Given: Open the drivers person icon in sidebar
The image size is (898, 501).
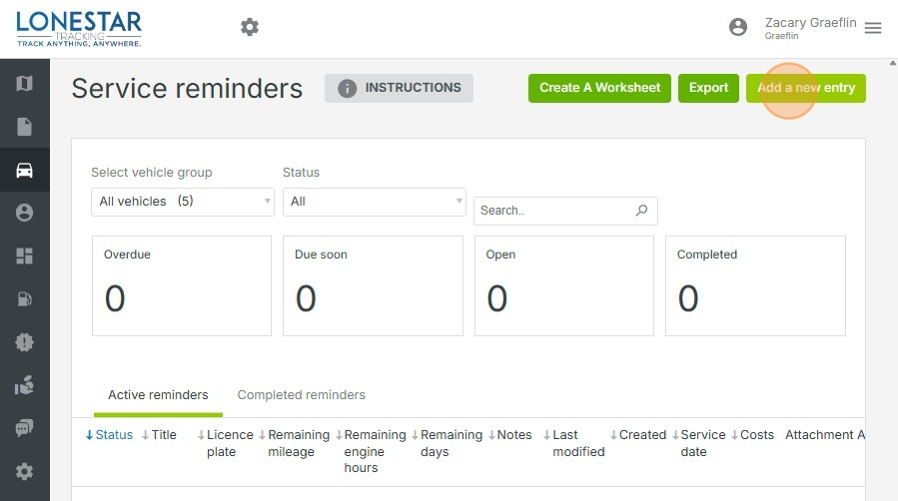Looking at the screenshot, I should click(24, 213).
